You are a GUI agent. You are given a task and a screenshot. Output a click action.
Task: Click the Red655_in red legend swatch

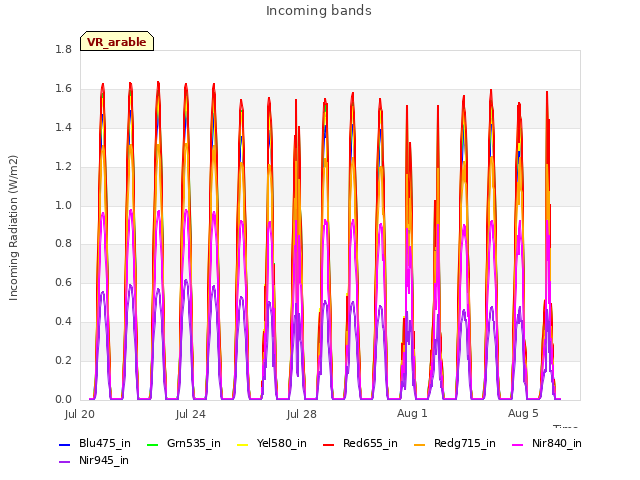click(x=329, y=444)
